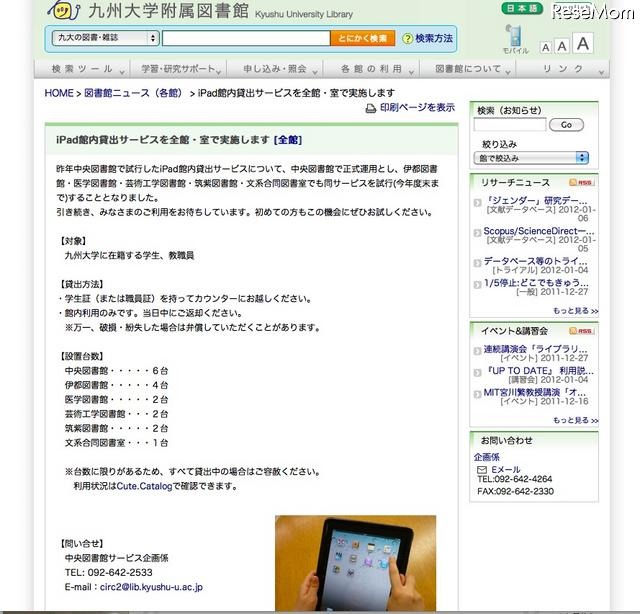Click the iPad photo thumbnail
This screenshot has height=614, width=640.
pos(356,563)
